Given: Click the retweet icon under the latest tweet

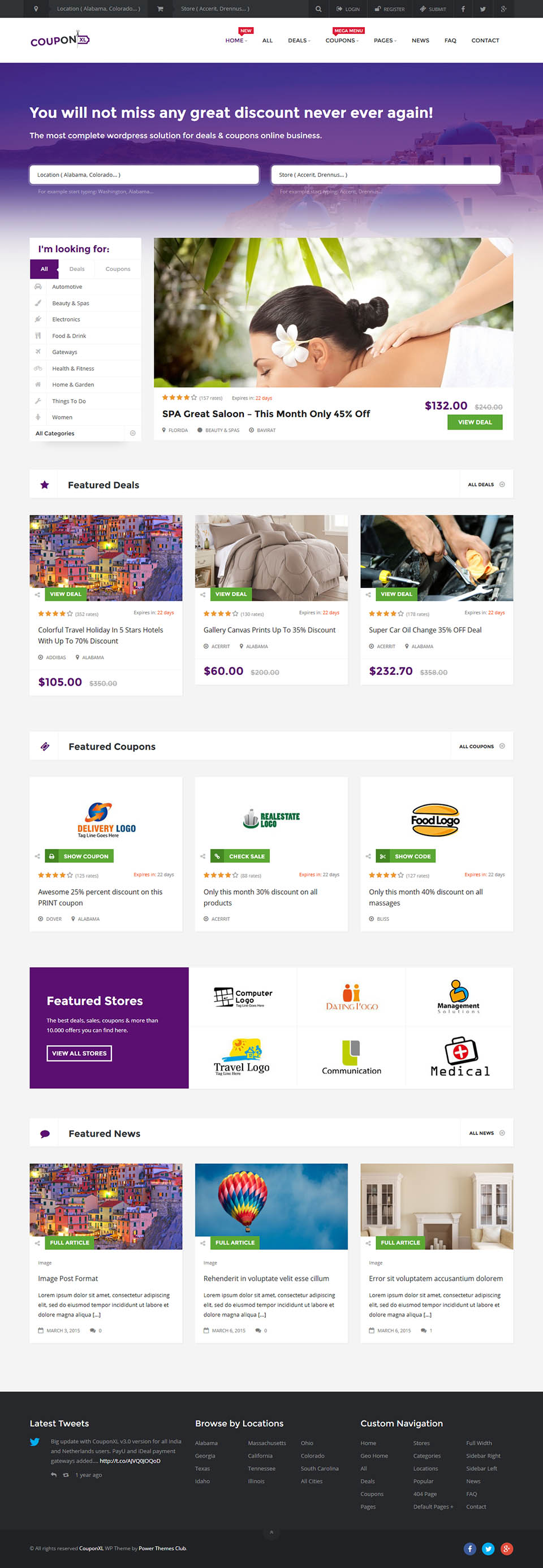Looking at the screenshot, I should coord(66,1474).
